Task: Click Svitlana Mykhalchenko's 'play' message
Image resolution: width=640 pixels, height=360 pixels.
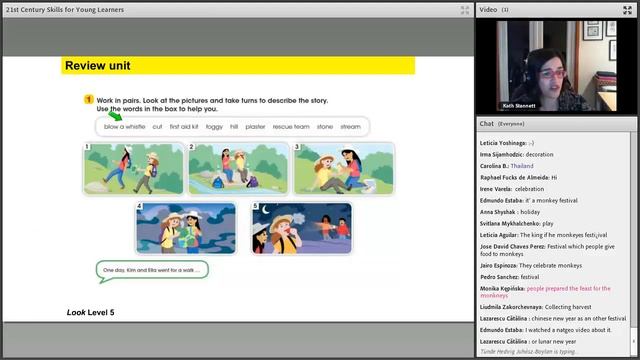Action: point(517,224)
